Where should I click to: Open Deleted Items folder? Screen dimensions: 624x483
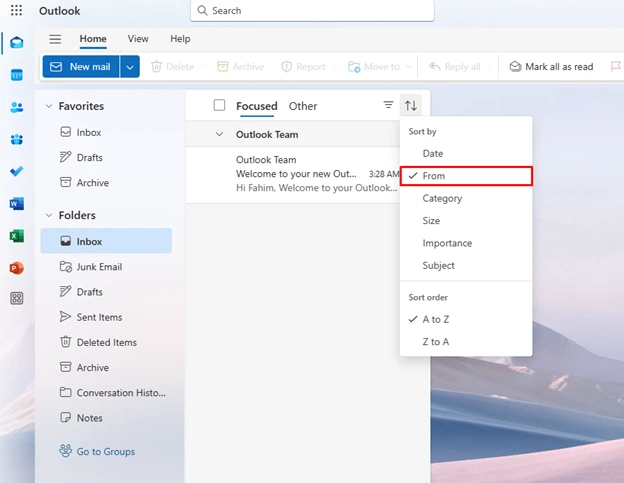tap(106, 342)
